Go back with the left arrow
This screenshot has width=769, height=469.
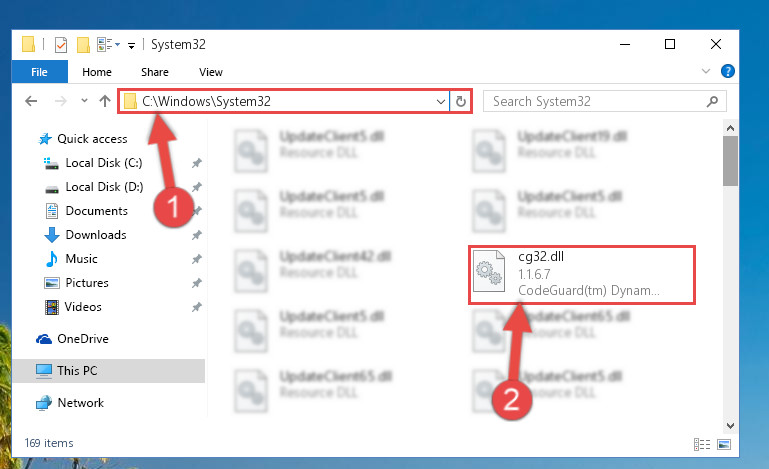31,101
